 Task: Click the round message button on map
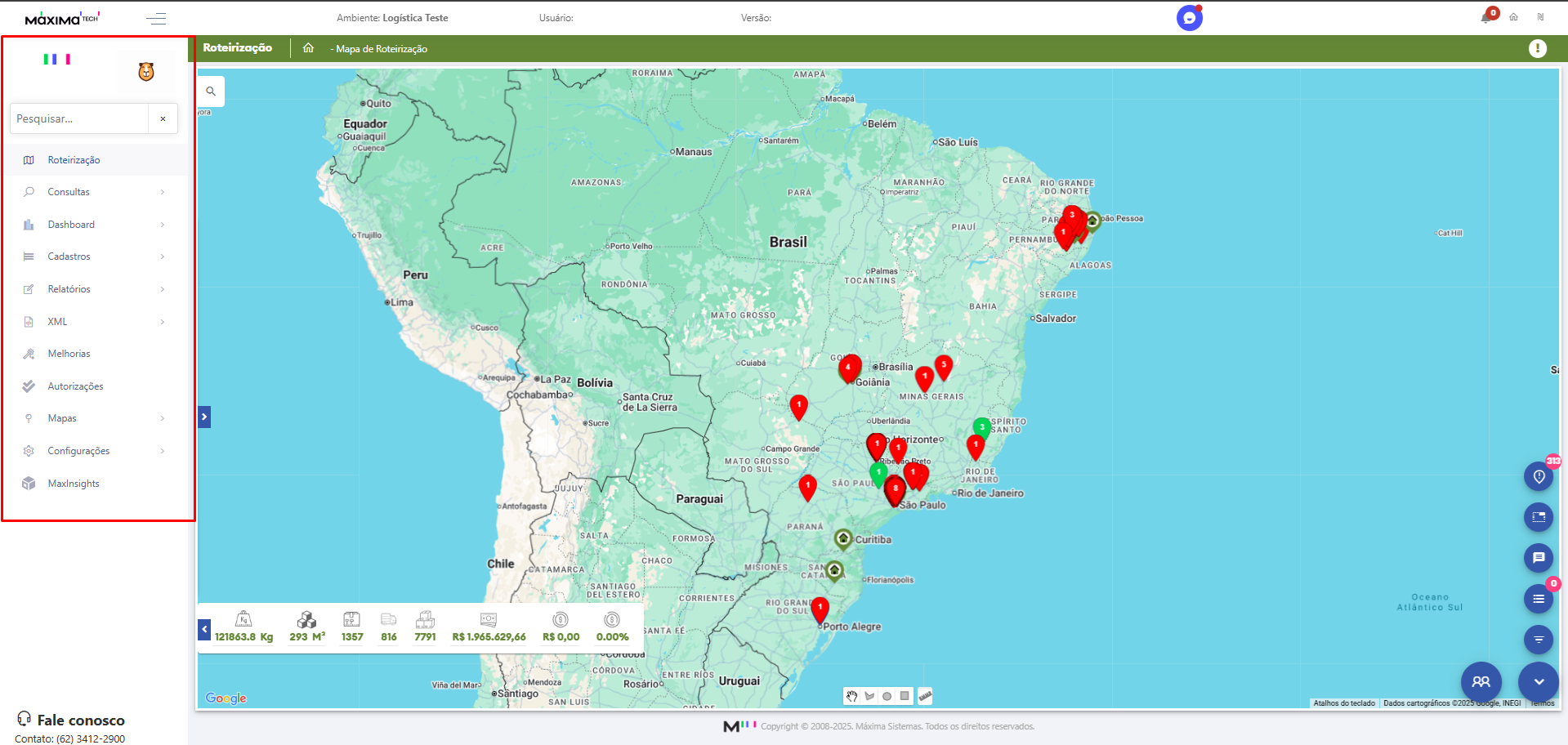coord(1538,558)
